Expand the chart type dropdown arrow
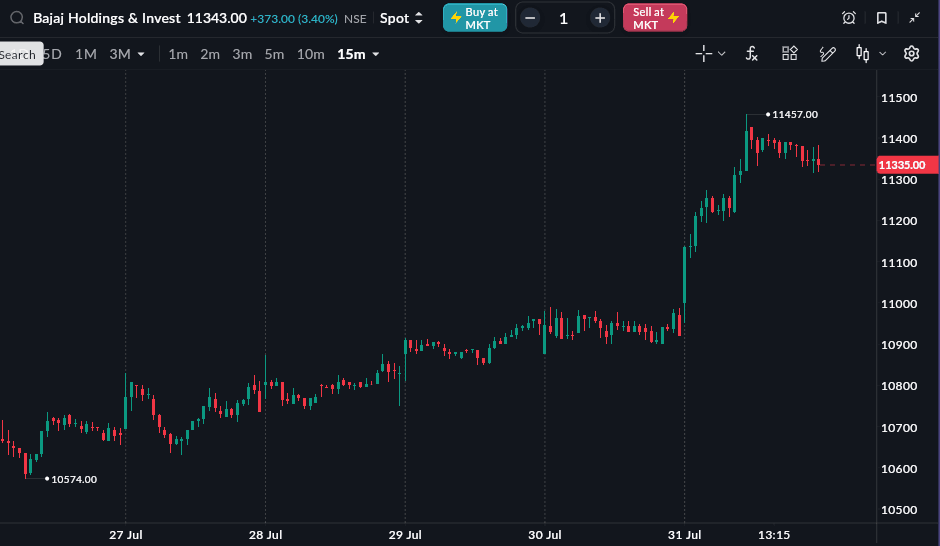940x546 pixels. tap(882, 54)
